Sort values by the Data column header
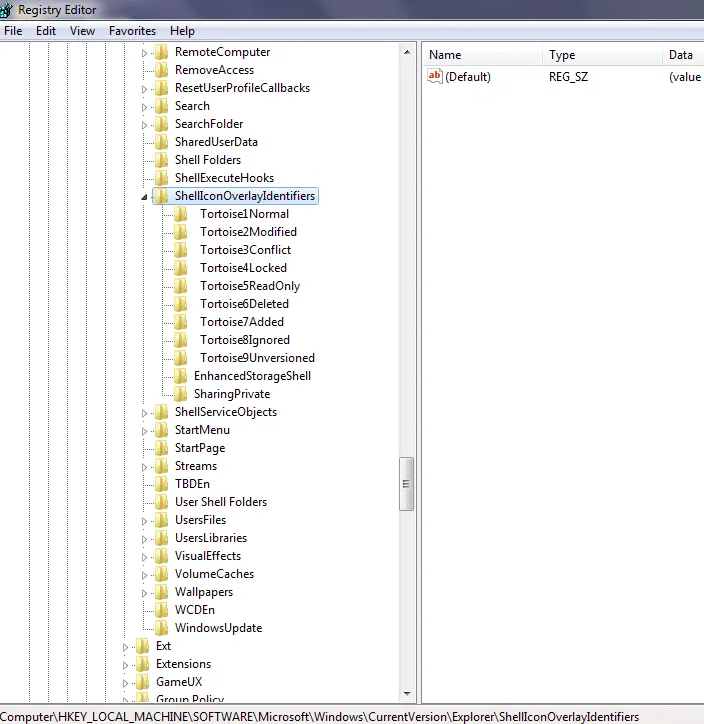704x724 pixels. (x=683, y=55)
